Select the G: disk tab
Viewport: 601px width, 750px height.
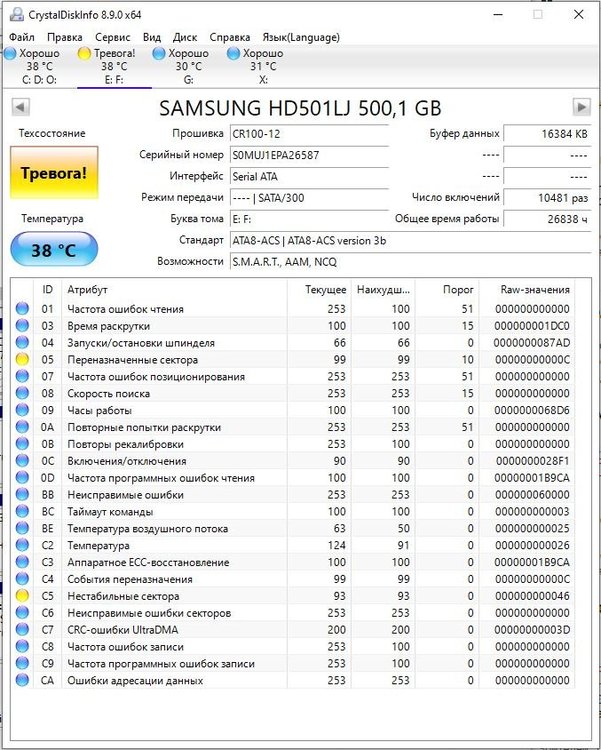click(189, 66)
